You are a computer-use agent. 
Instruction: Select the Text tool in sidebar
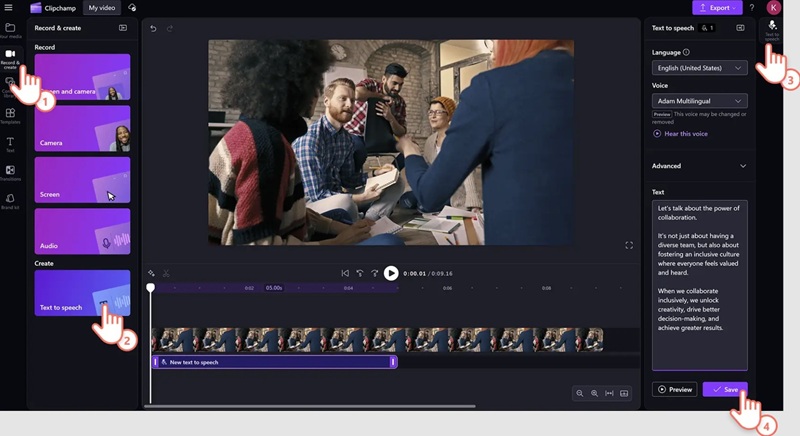[x=10, y=145]
